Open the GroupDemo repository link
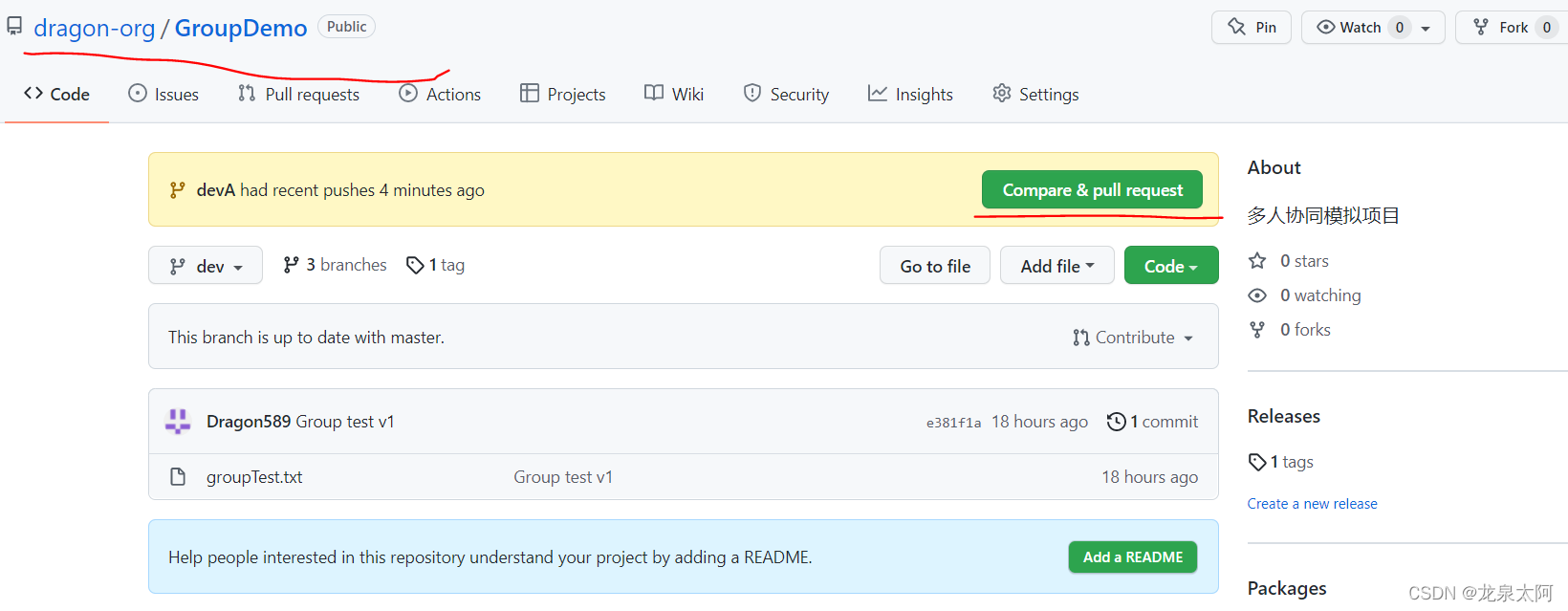Image resolution: width=1568 pixels, height=611 pixels. pyautogui.click(x=241, y=28)
